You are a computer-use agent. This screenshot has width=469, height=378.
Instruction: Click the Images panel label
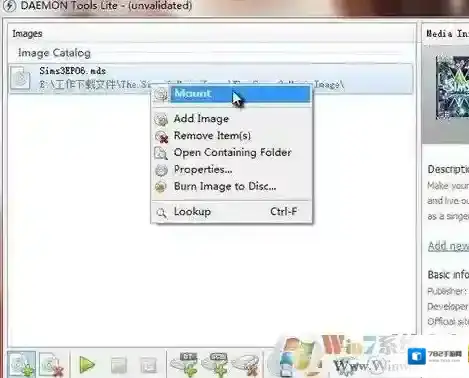pyautogui.click(x=27, y=34)
